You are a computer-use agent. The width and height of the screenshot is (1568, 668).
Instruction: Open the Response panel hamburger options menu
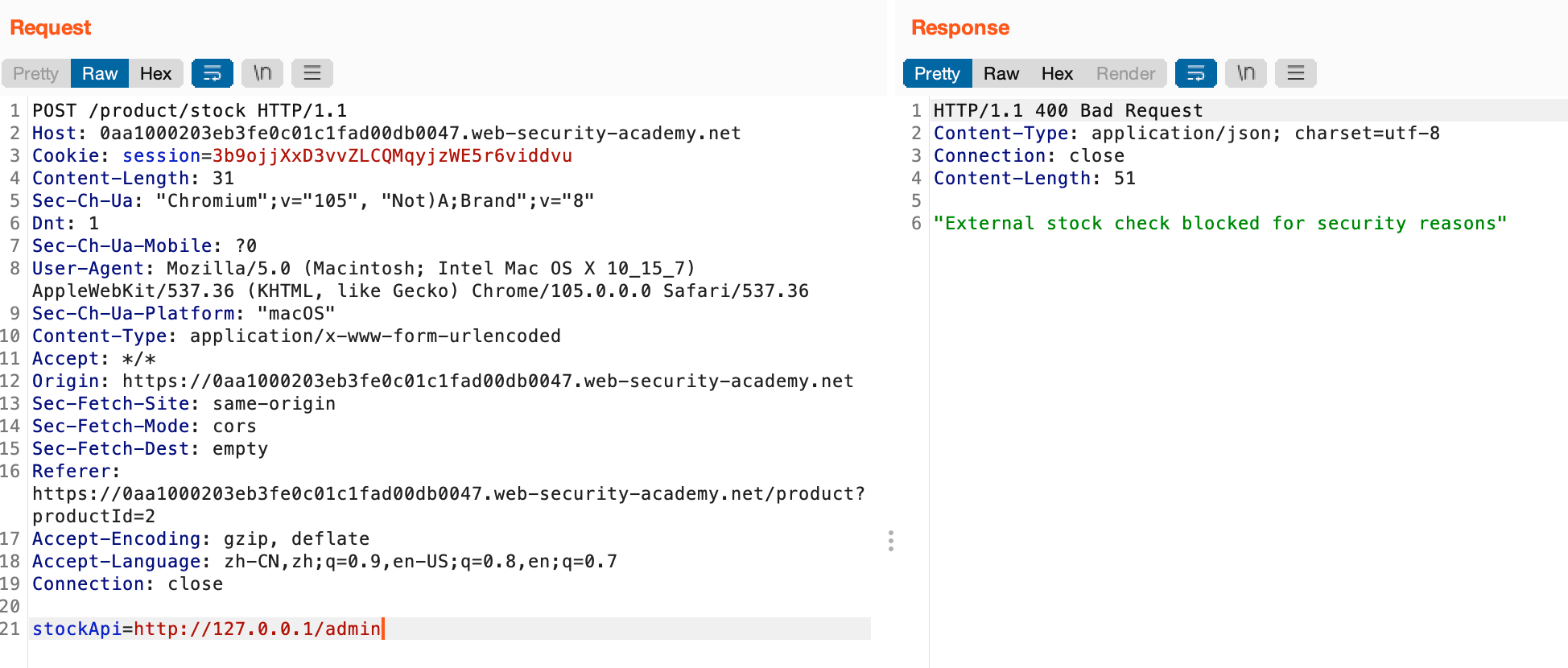click(x=1296, y=73)
